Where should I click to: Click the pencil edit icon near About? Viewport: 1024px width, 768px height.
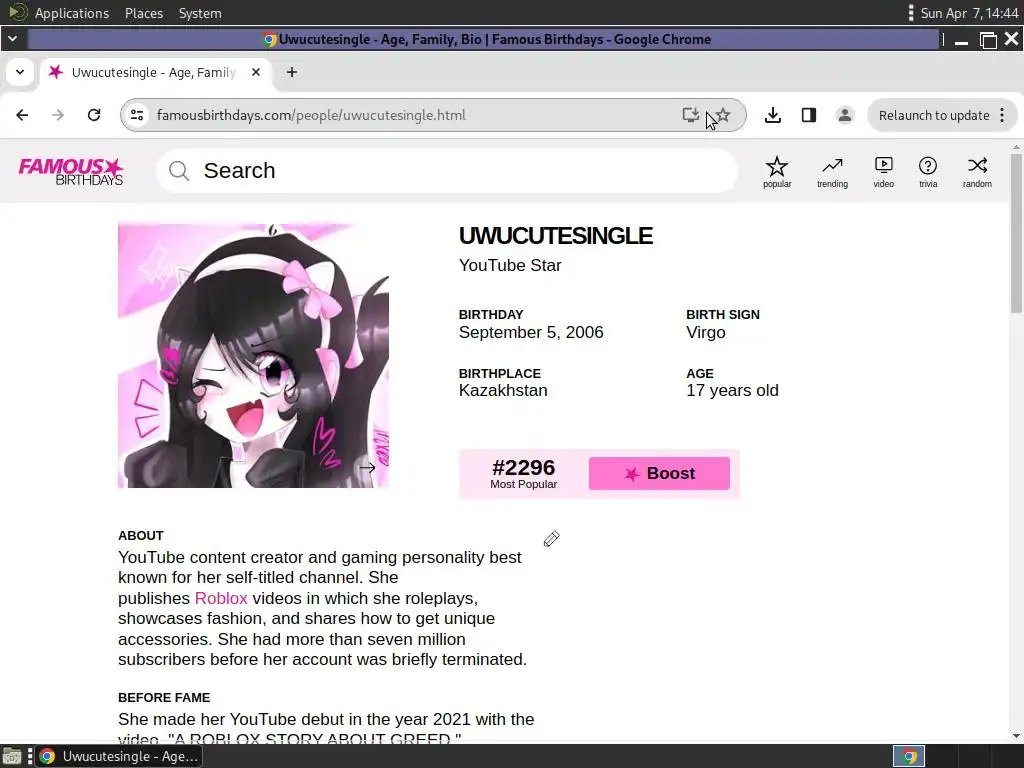pyautogui.click(x=551, y=539)
